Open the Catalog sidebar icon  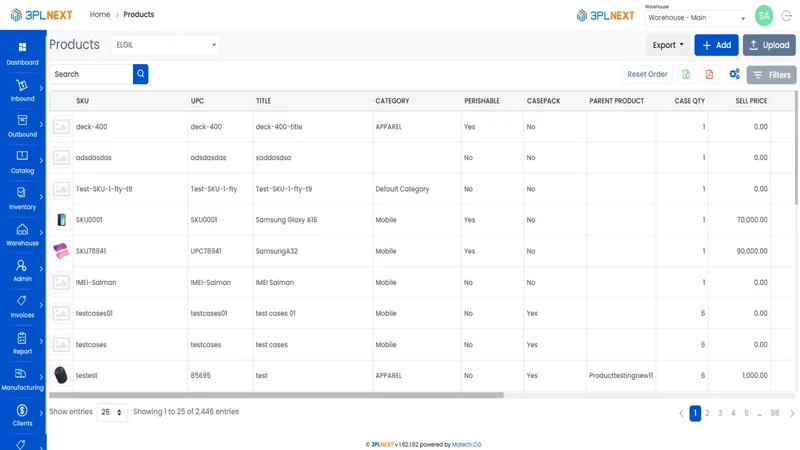point(22,156)
